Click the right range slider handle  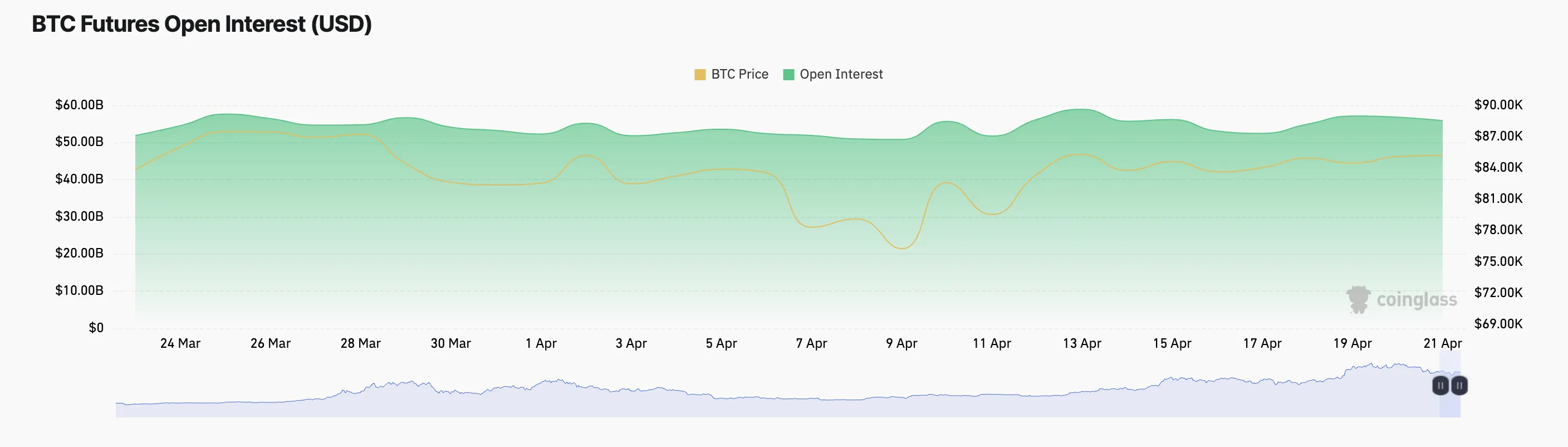tap(1459, 386)
